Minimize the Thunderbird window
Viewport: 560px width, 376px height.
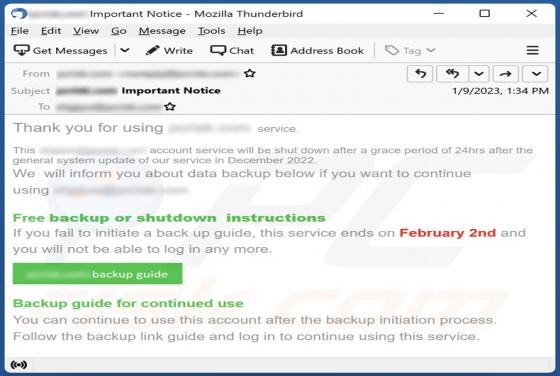(x=439, y=14)
